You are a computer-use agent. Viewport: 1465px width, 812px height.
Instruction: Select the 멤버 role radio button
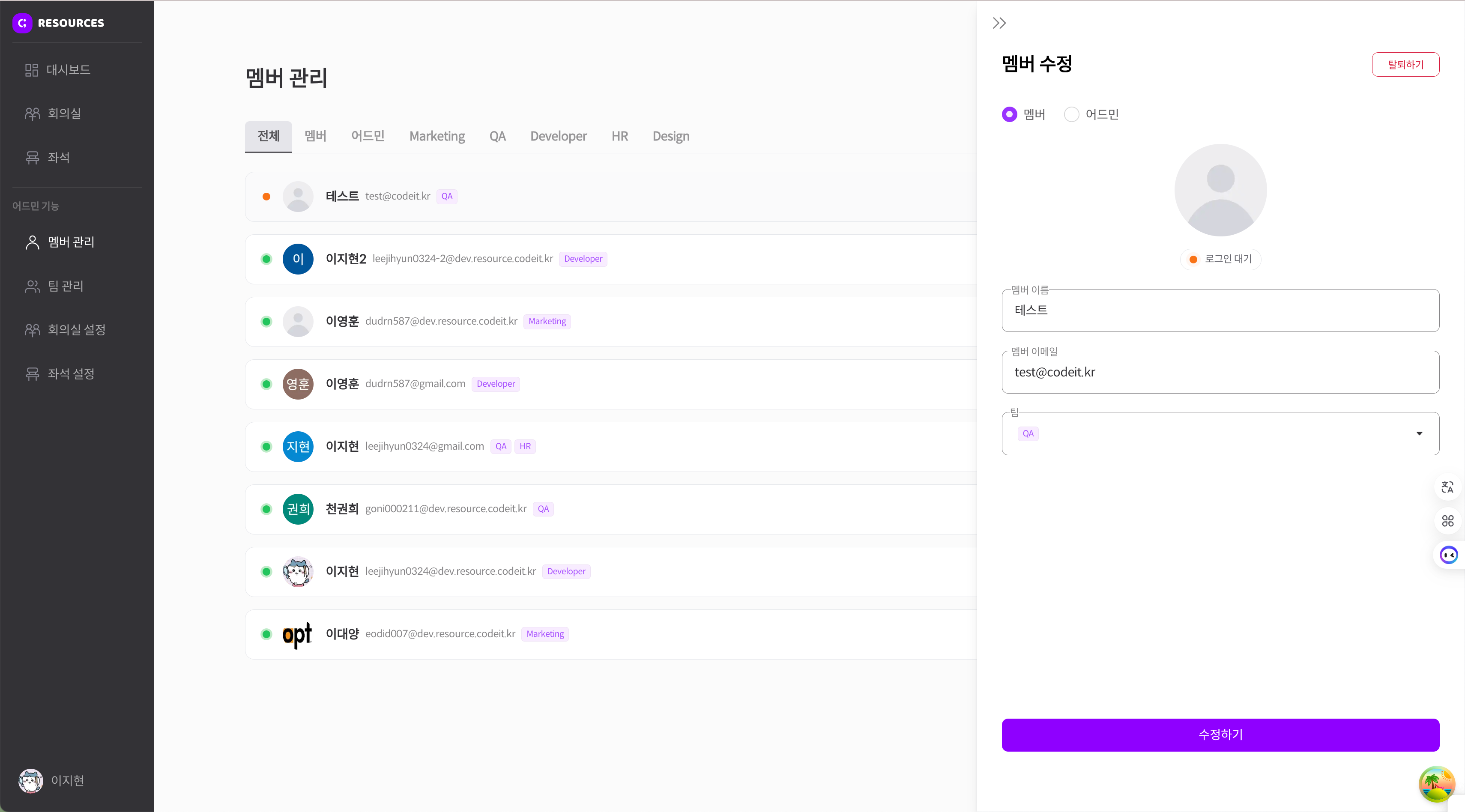[1010, 114]
